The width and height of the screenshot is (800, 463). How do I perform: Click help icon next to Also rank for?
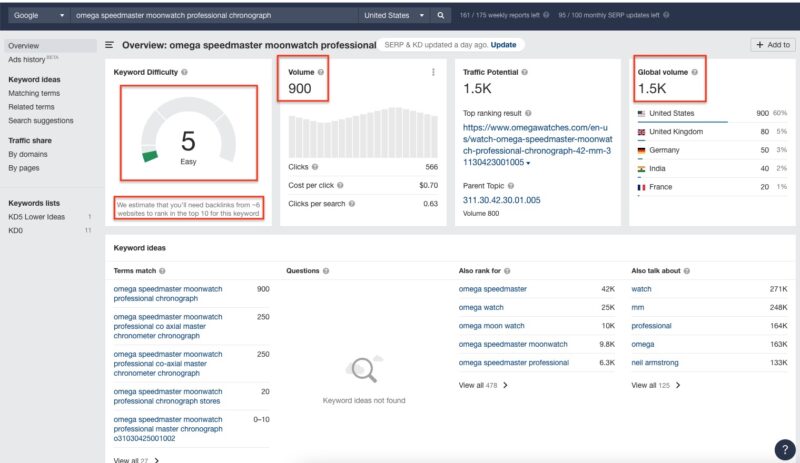pyautogui.click(x=507, y=271)
